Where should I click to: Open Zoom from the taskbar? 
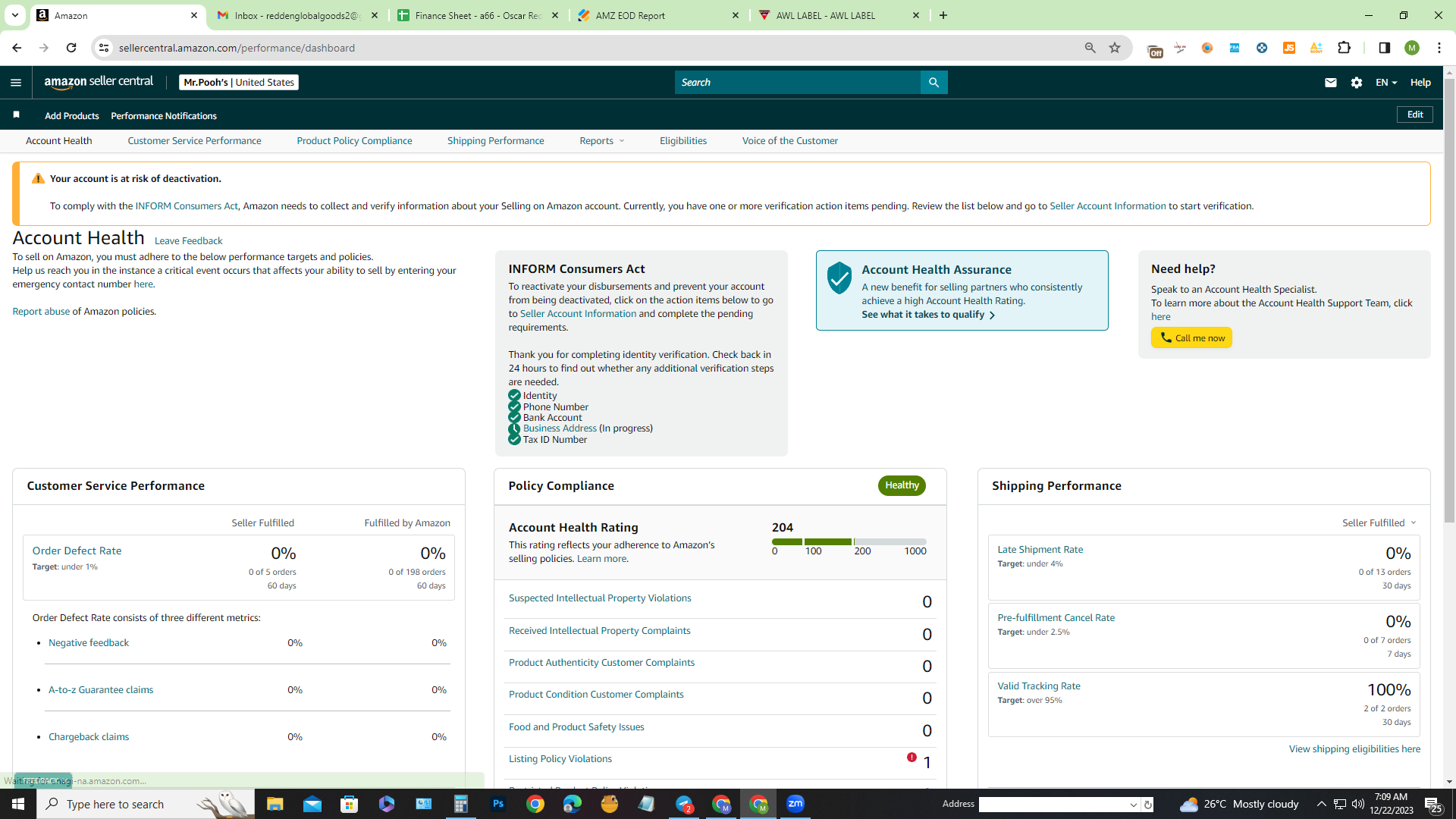(x=795, y=804)
